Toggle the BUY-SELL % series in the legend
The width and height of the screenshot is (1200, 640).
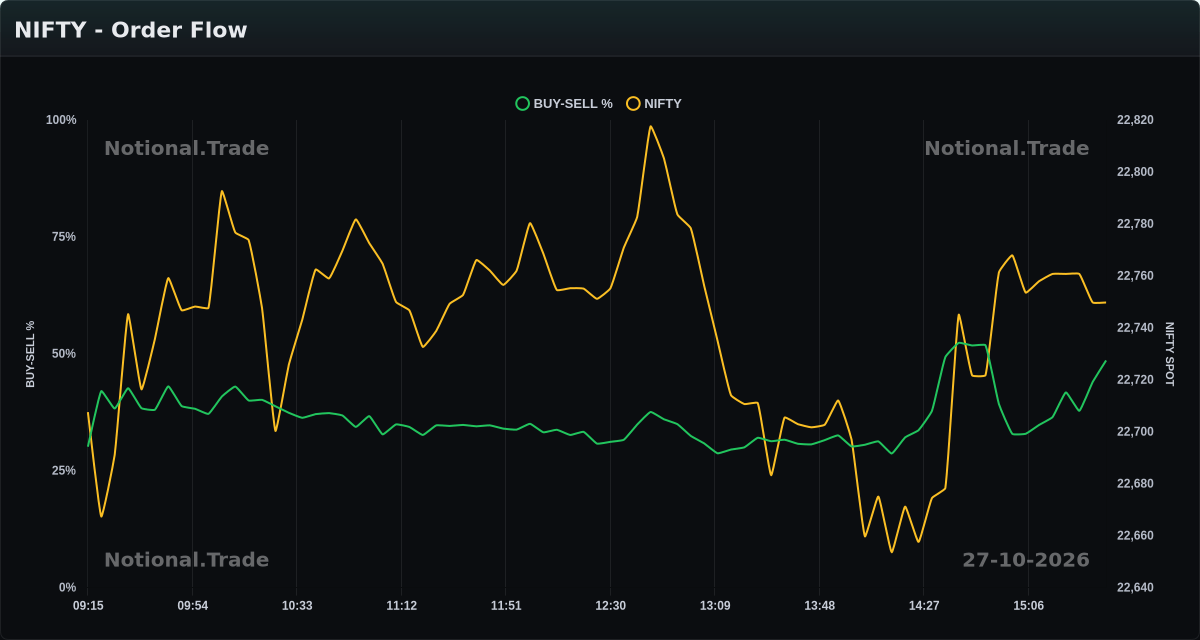[564, 103]
